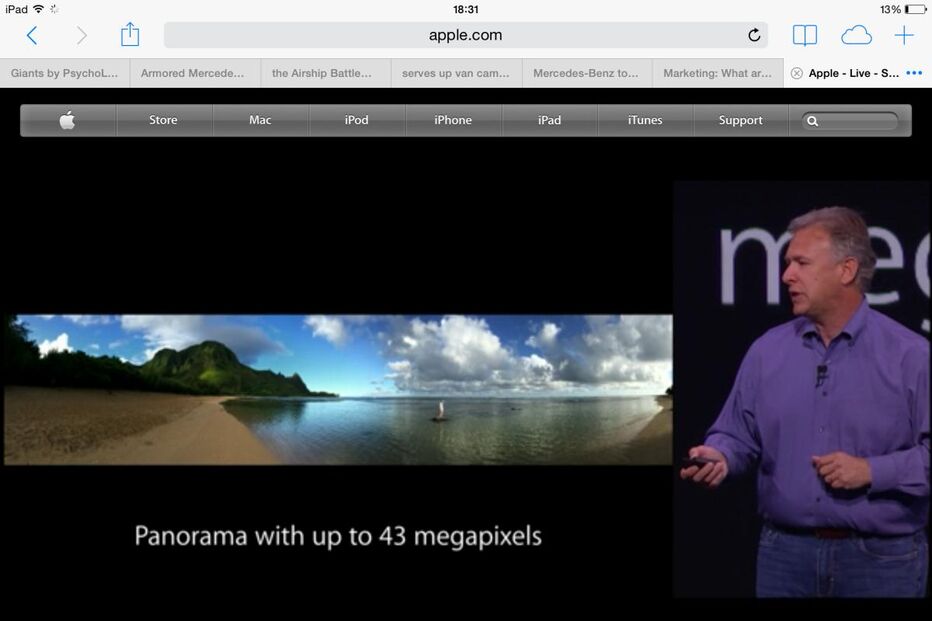The image size is (932, 621).
Task: Close the Apple - Live tab
Action: pos(797,73)
